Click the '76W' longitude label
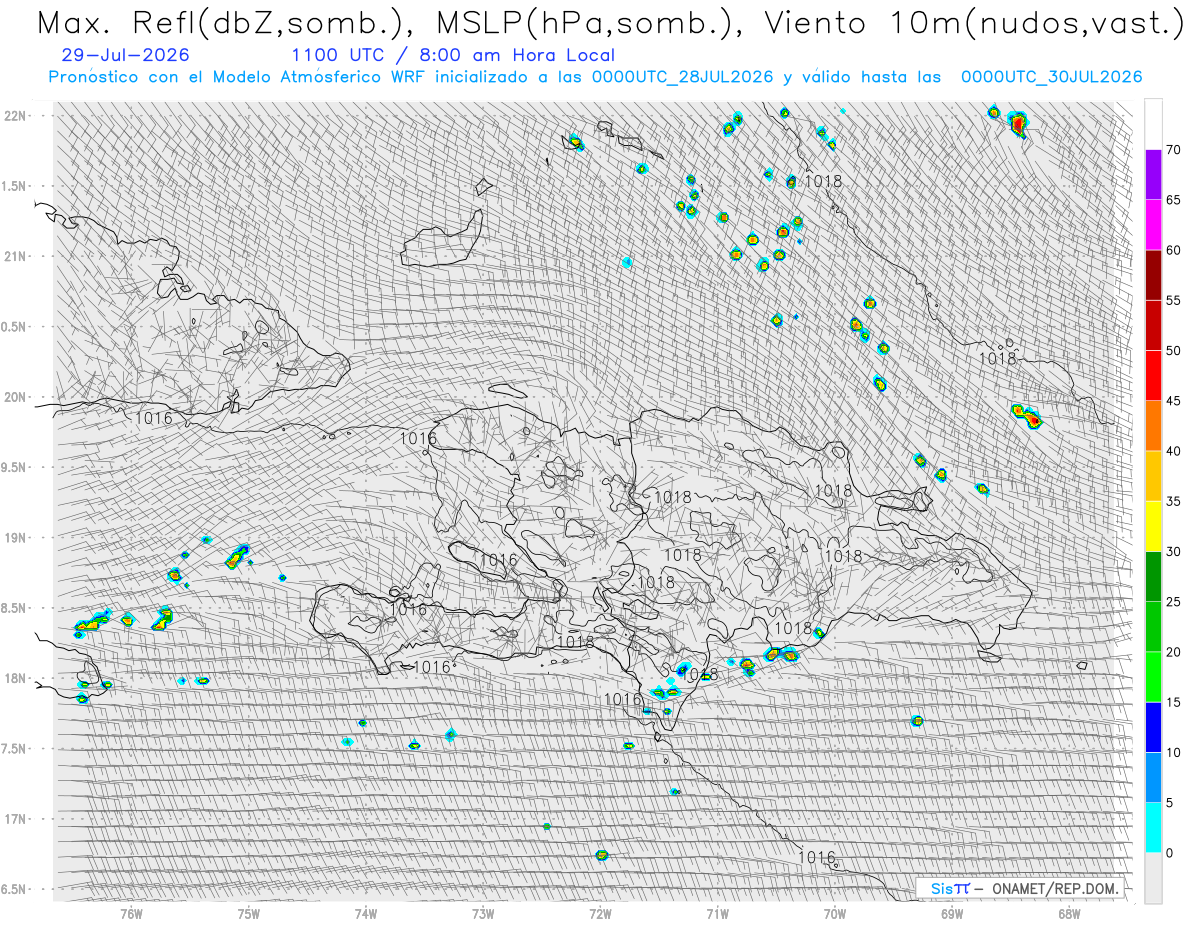The height and width of the screenshot is (927, 1200). 131,913
